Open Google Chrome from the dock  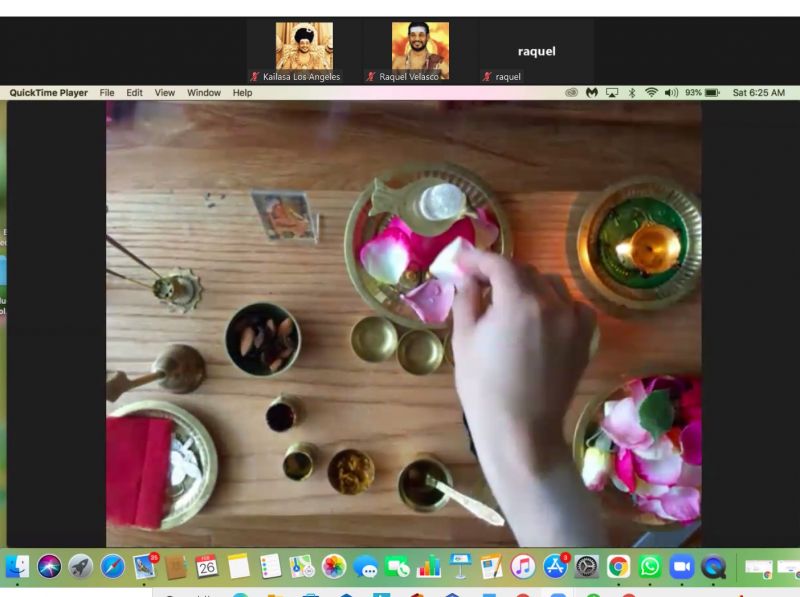coord(618,567)
